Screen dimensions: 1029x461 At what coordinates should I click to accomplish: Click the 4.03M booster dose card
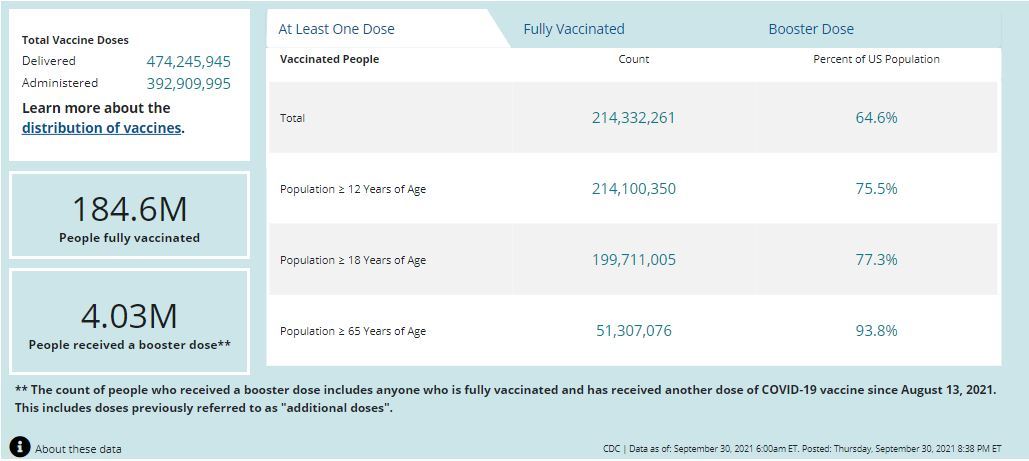(x=129, y=323)
